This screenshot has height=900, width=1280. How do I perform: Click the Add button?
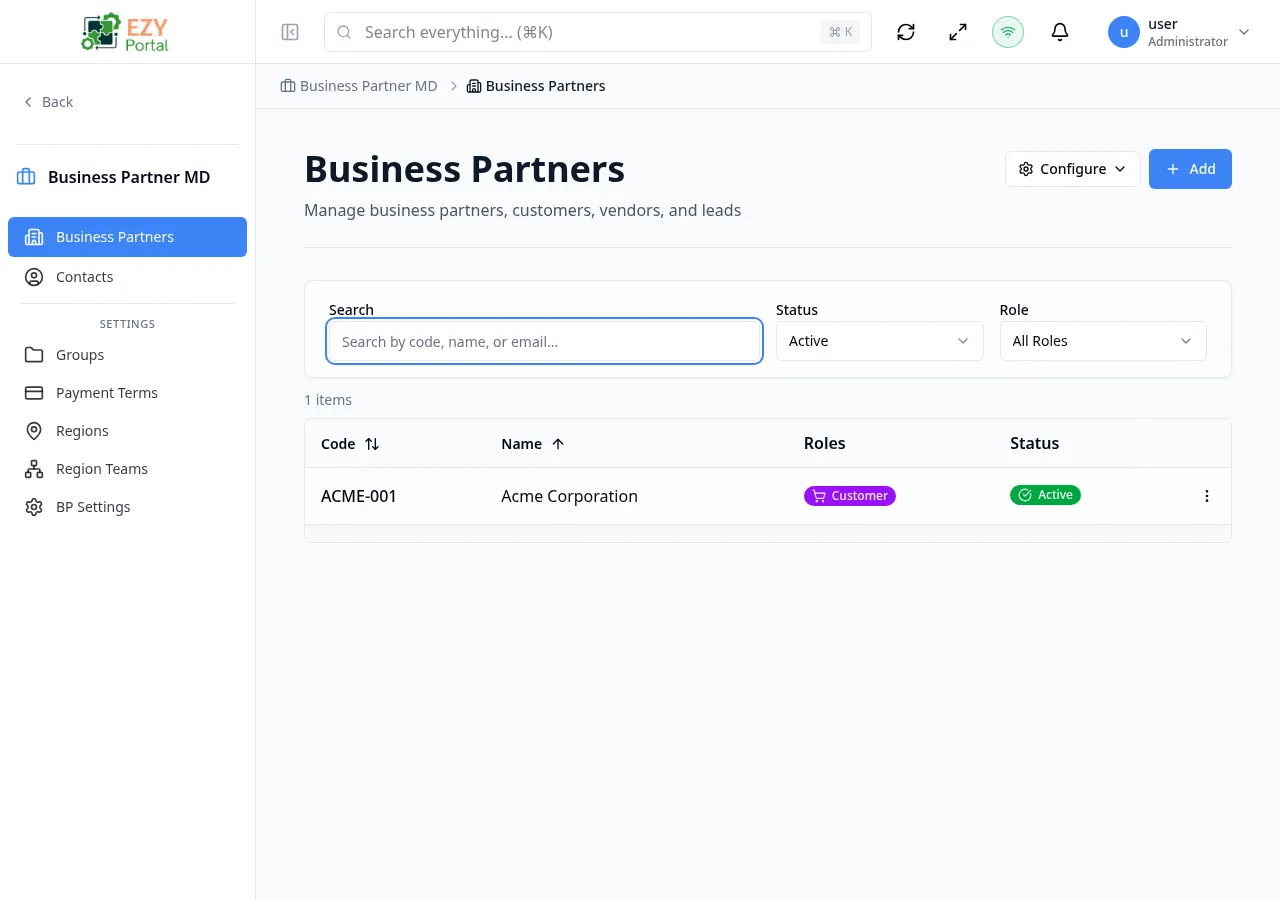click(1190, 168)
